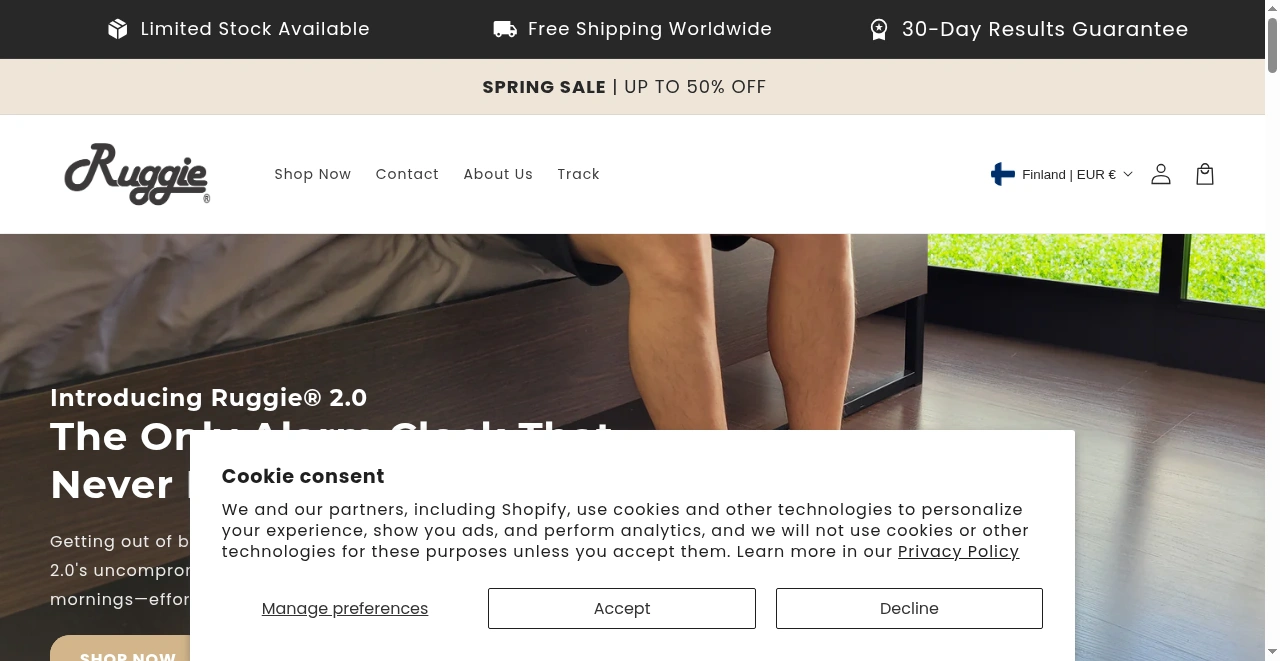Decline the cookie consent
Viewport: 1280px width, 661px height.
[x=908, y=608]
